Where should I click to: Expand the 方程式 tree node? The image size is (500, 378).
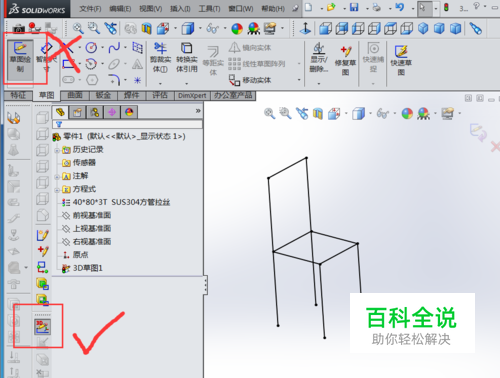tap(57, 190)
